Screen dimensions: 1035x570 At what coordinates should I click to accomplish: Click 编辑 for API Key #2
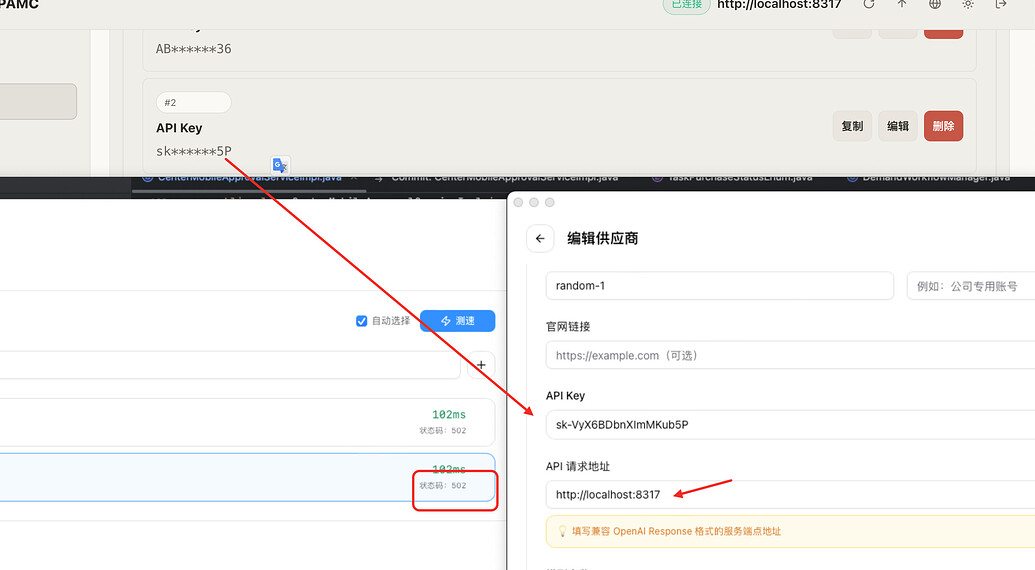pos(898,126)
